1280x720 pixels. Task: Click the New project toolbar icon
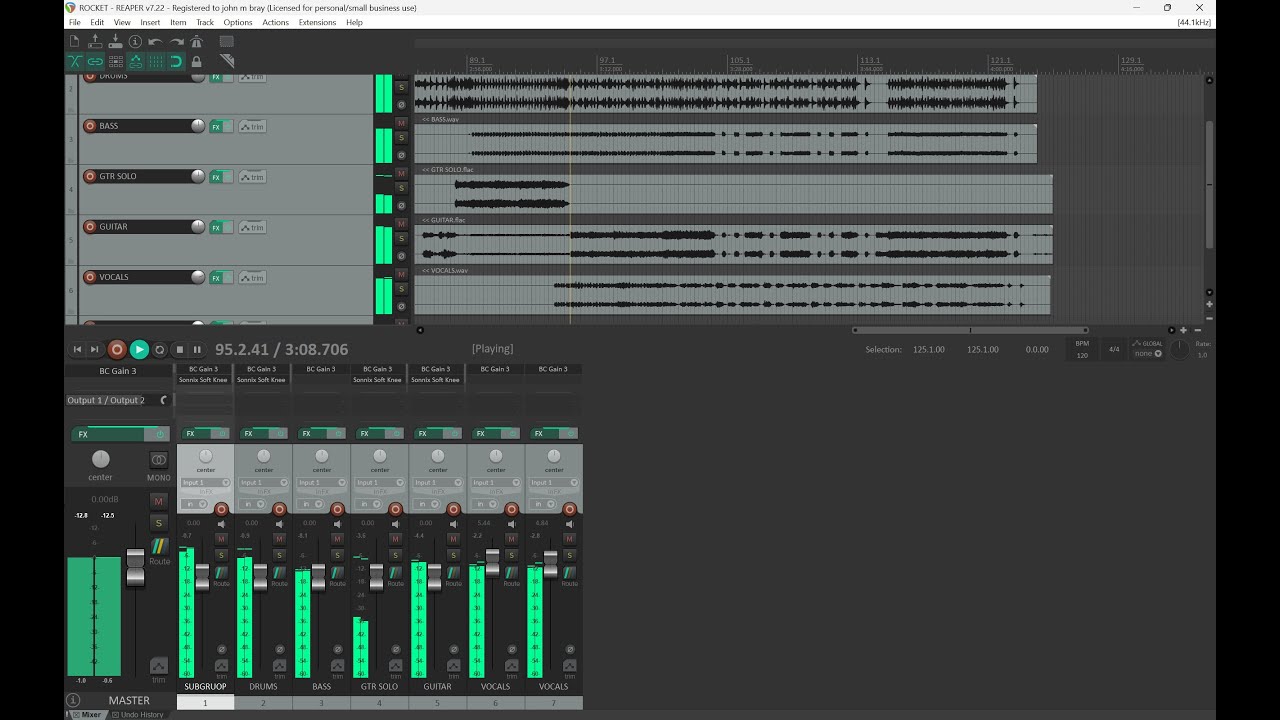[x=75, y=41]
